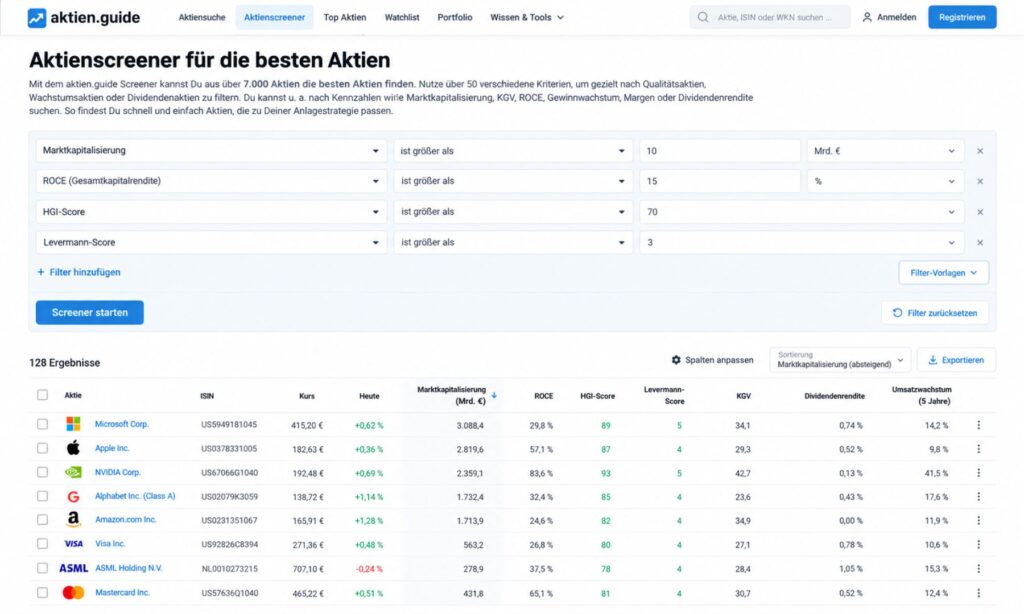Open the three-dot menu for Apple Inc.
Screen dimensions: 1024x614
(x=978, y=449)
